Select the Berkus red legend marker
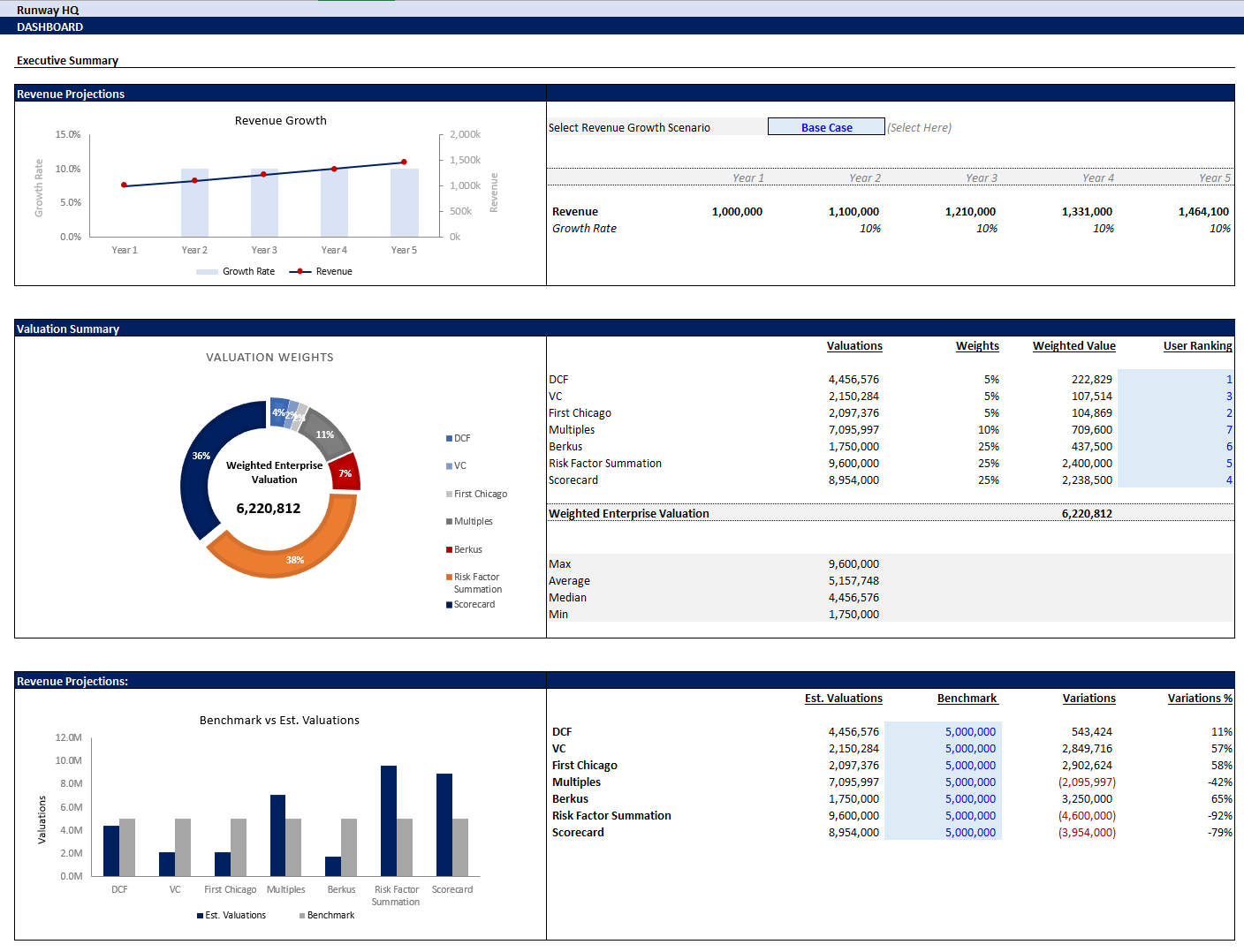 point(449,550)
